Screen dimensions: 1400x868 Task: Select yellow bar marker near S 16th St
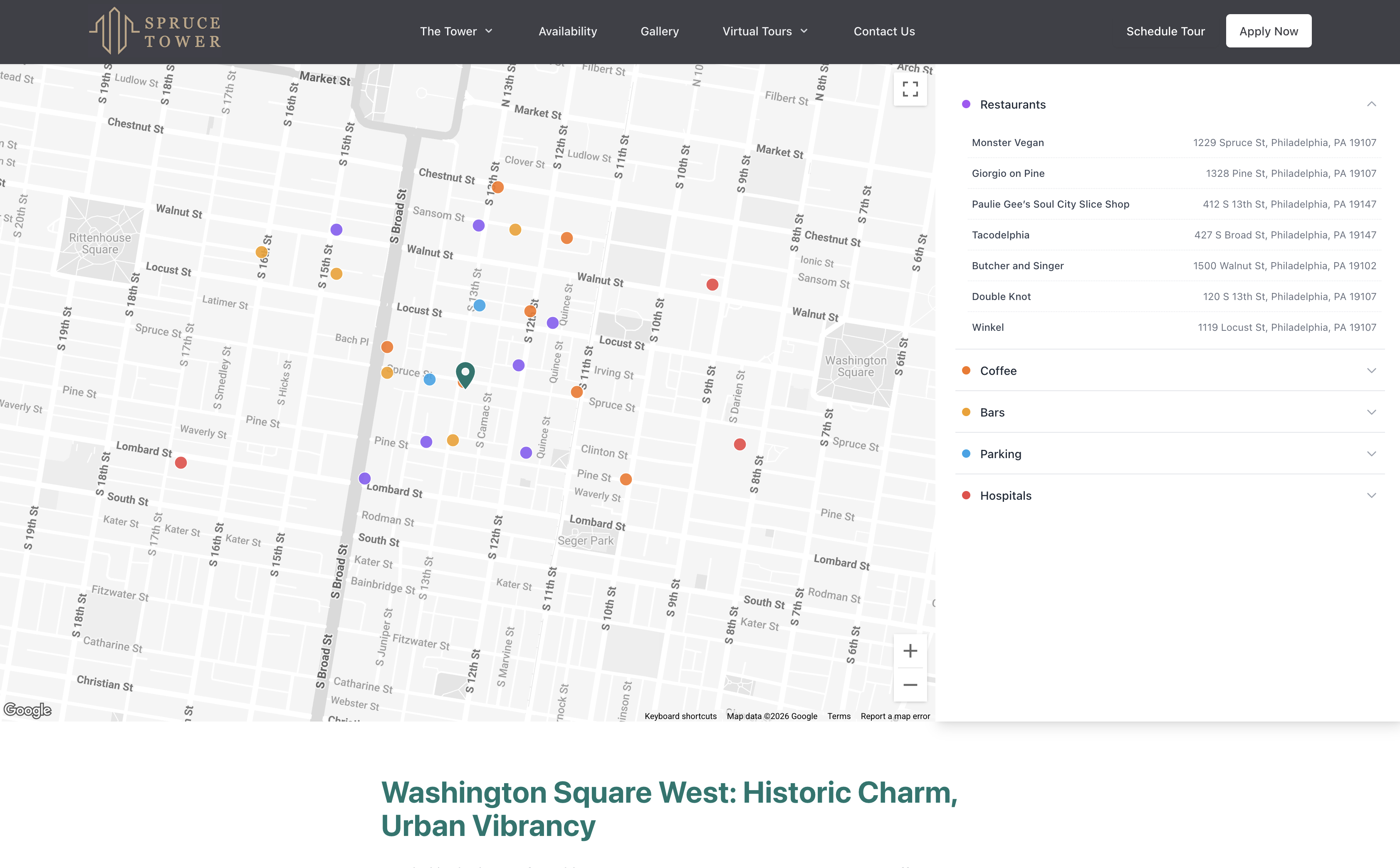point(262,252)
